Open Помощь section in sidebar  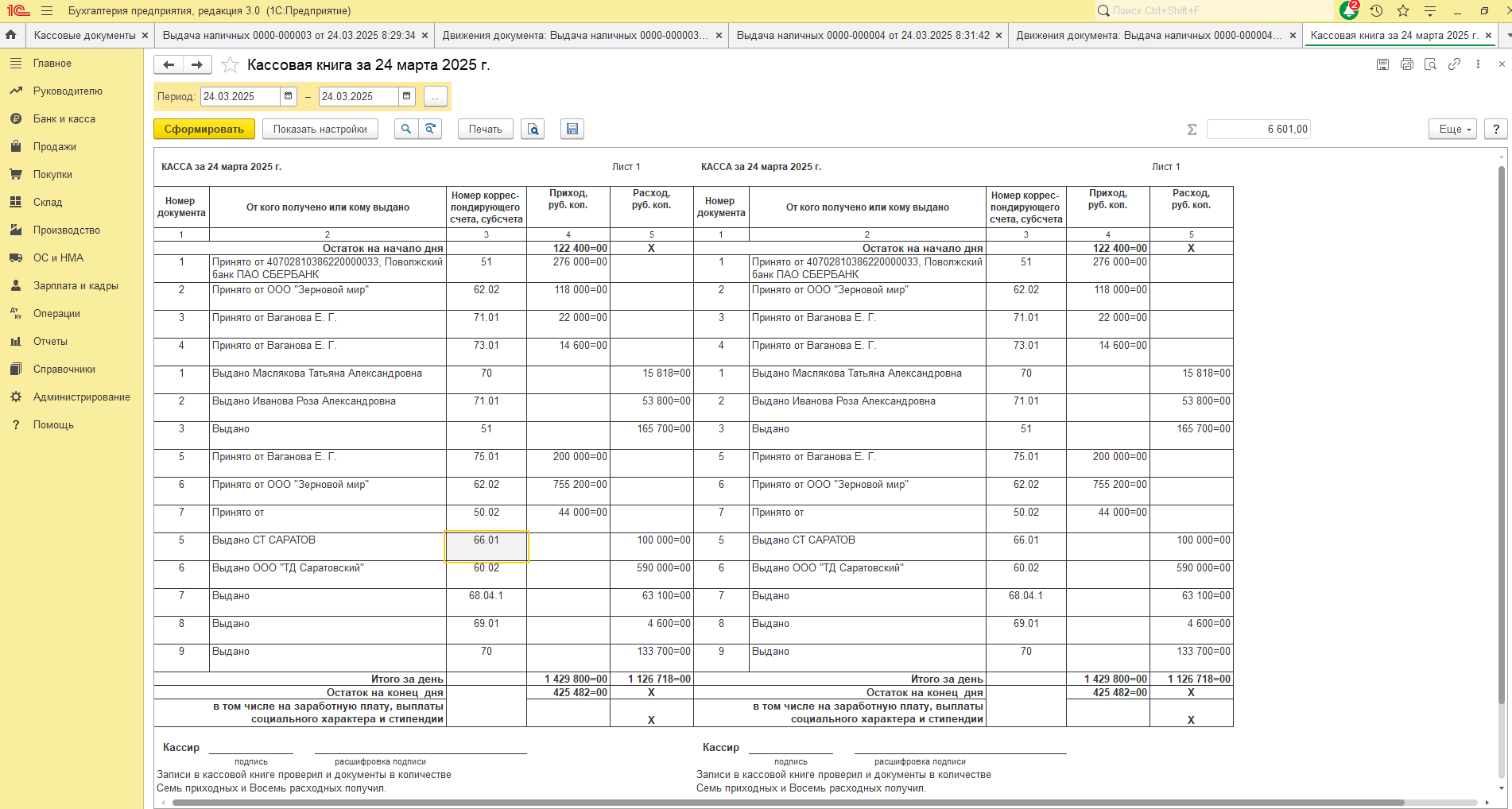click(53, 424)
